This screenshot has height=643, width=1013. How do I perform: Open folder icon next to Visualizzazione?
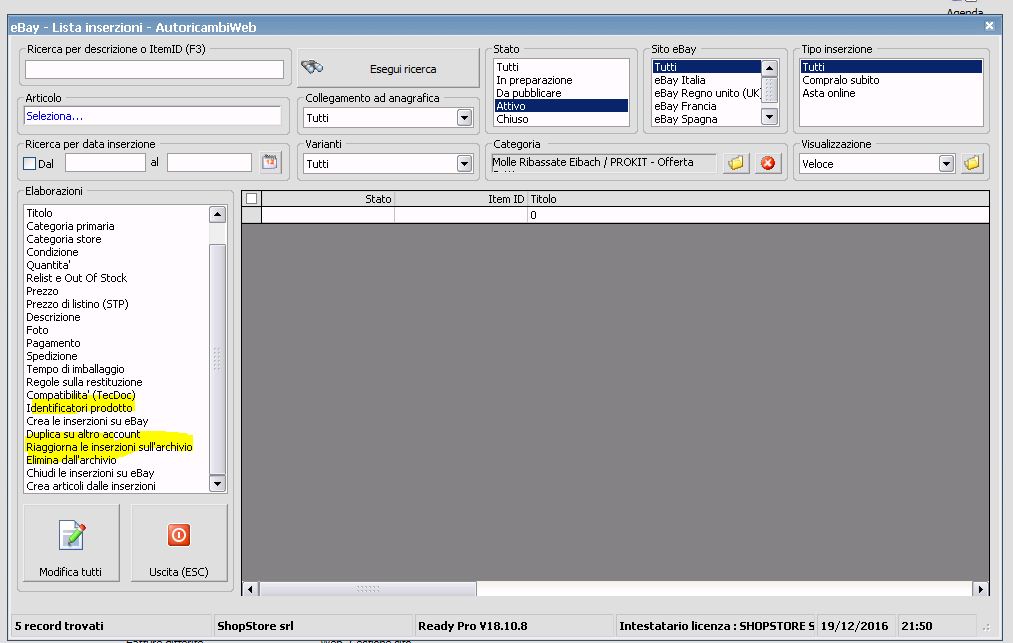pos(972,163)
